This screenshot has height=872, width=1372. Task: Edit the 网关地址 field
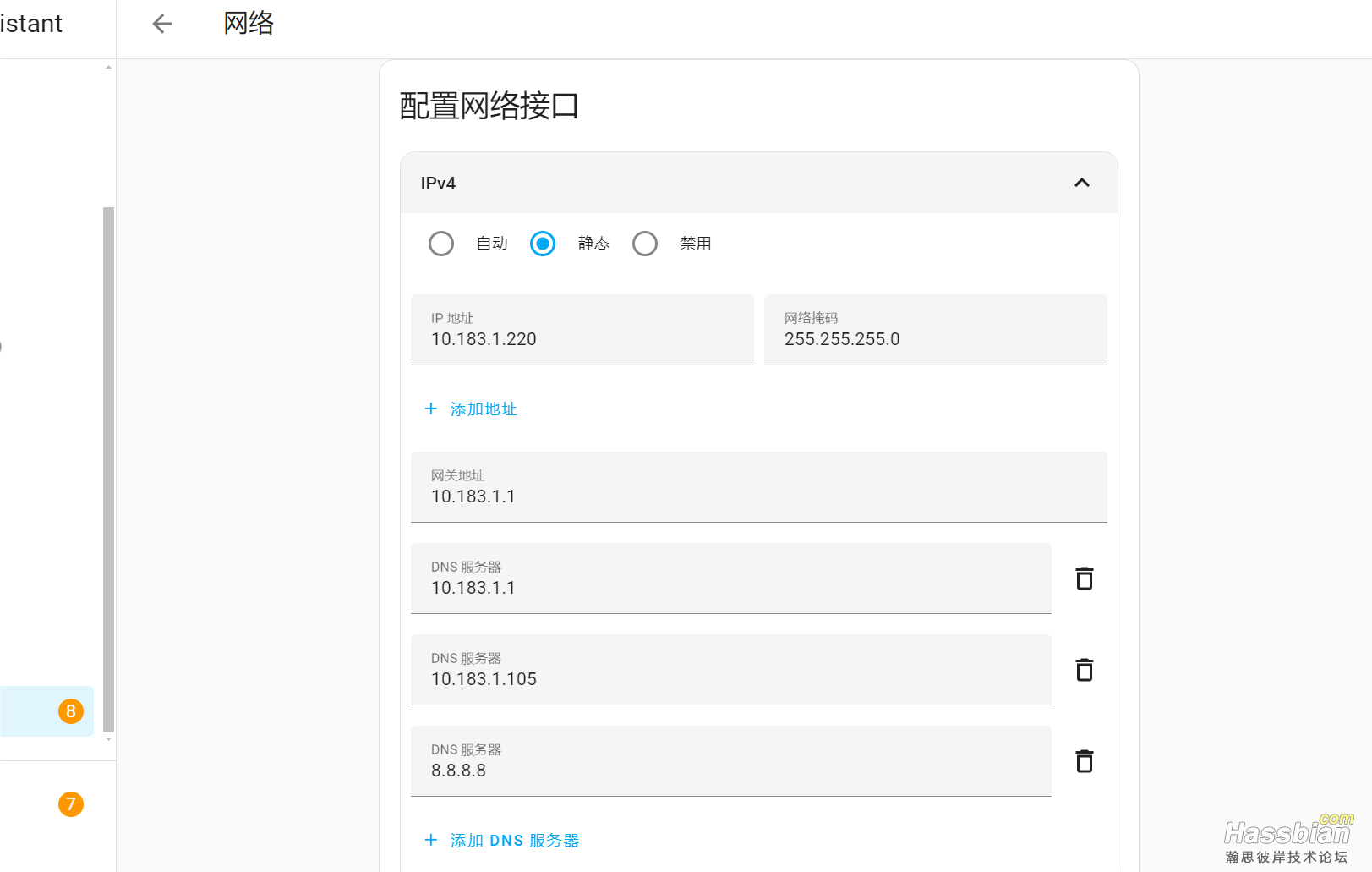pos(759,487)
